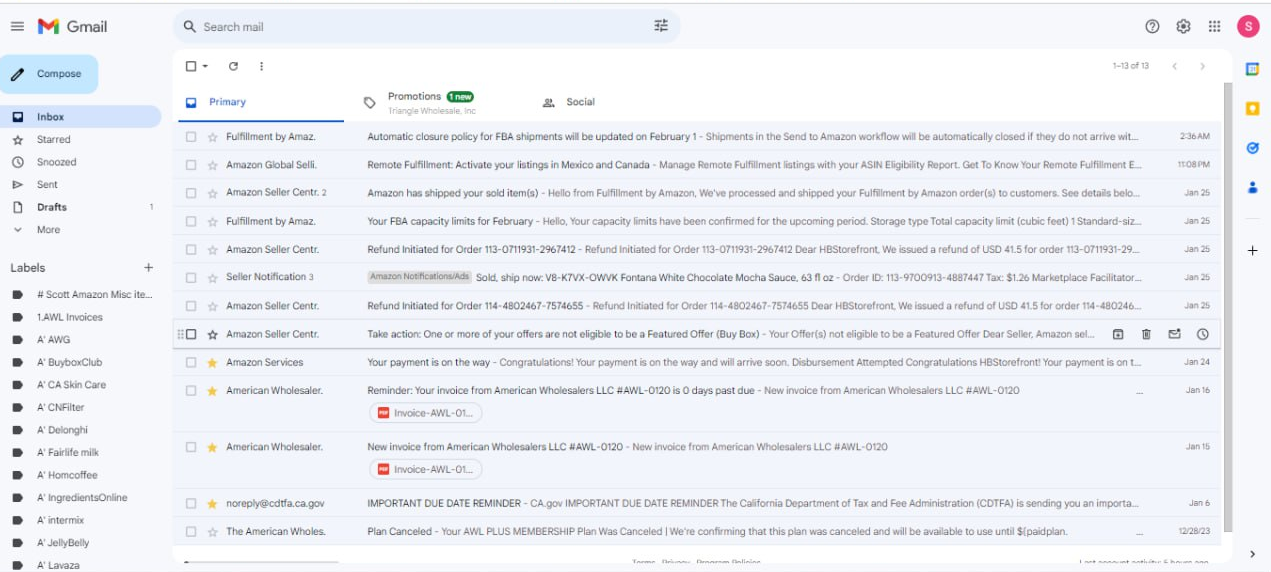Select checkbox for FBA capacity limits email
This screenshot has width=1271, height=572.
[191, 221]
